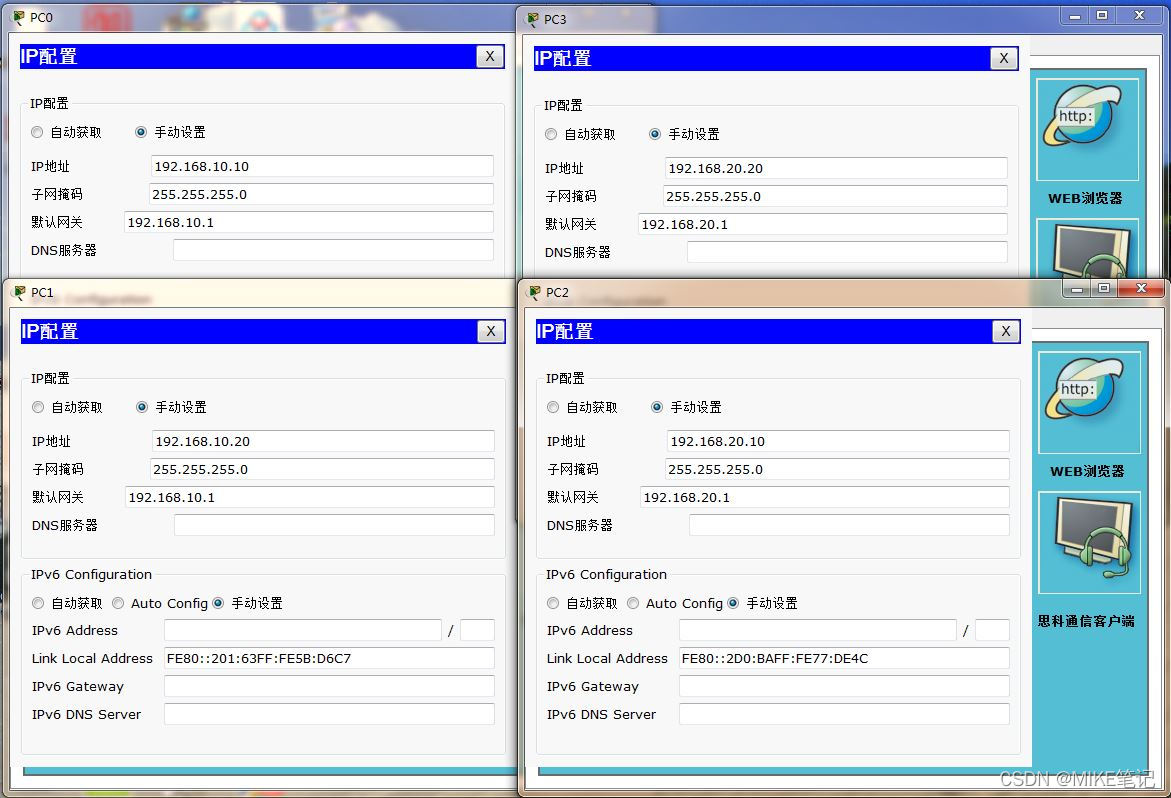Click PC2 window title icon
The width and height of the screenshot is (1171, 798).
coord(535,292)
